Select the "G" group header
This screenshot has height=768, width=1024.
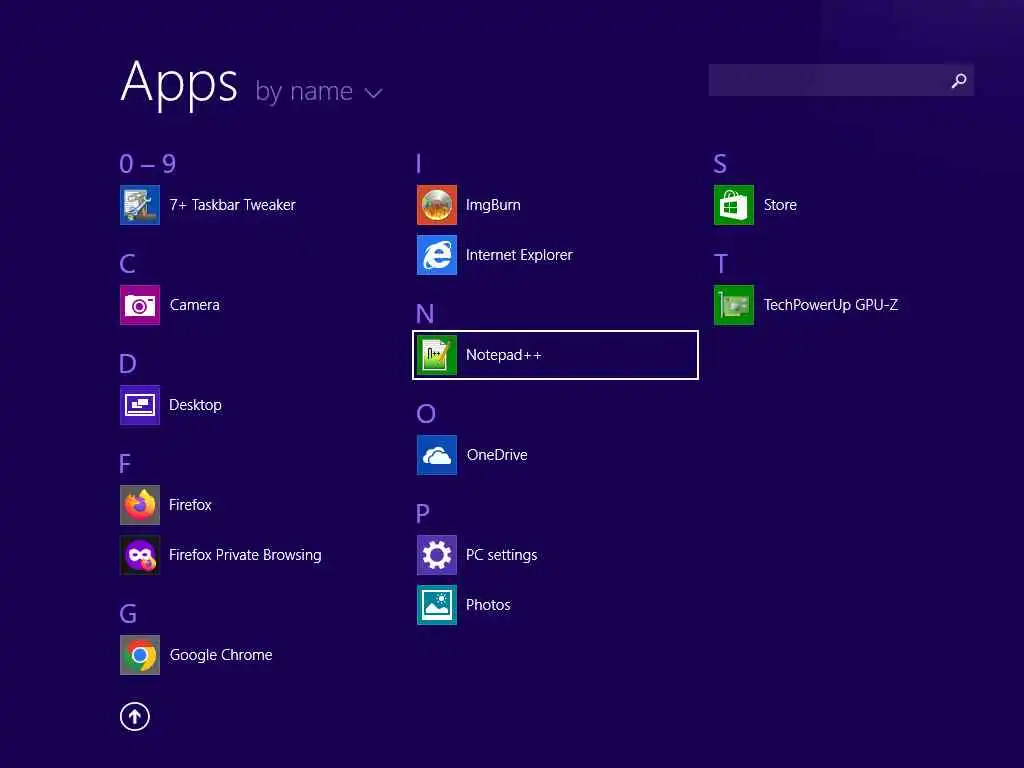click(128, 614)
